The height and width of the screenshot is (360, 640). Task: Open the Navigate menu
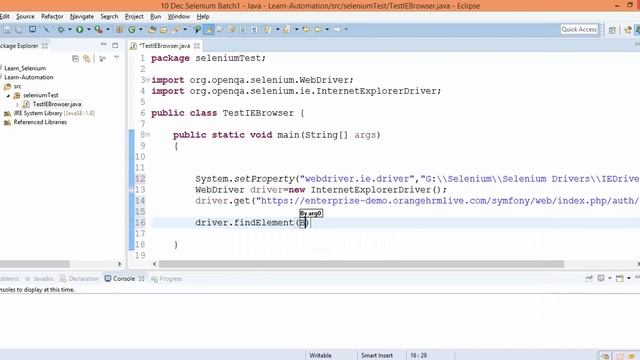(x=82, y=16)
